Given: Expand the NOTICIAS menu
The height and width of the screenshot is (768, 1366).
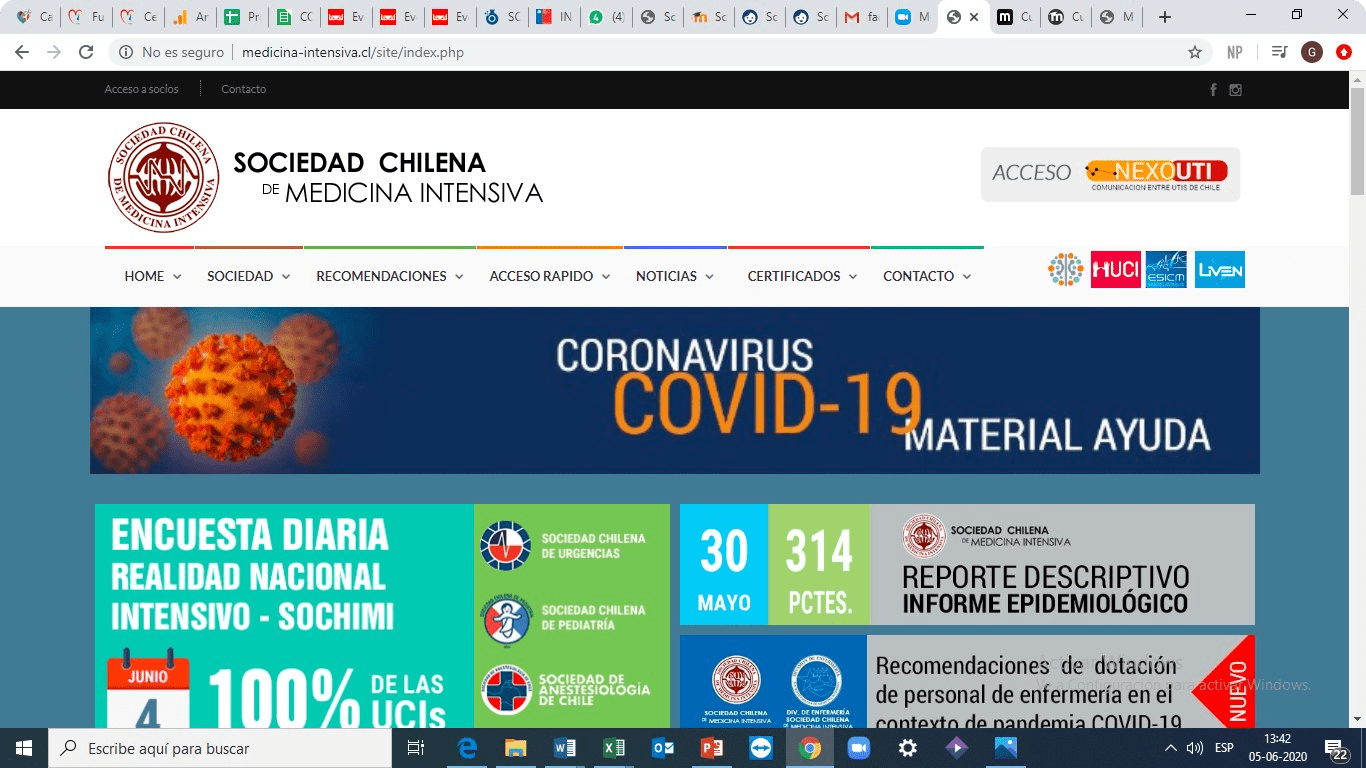Looking at the screenshot, I should [675, 276].
